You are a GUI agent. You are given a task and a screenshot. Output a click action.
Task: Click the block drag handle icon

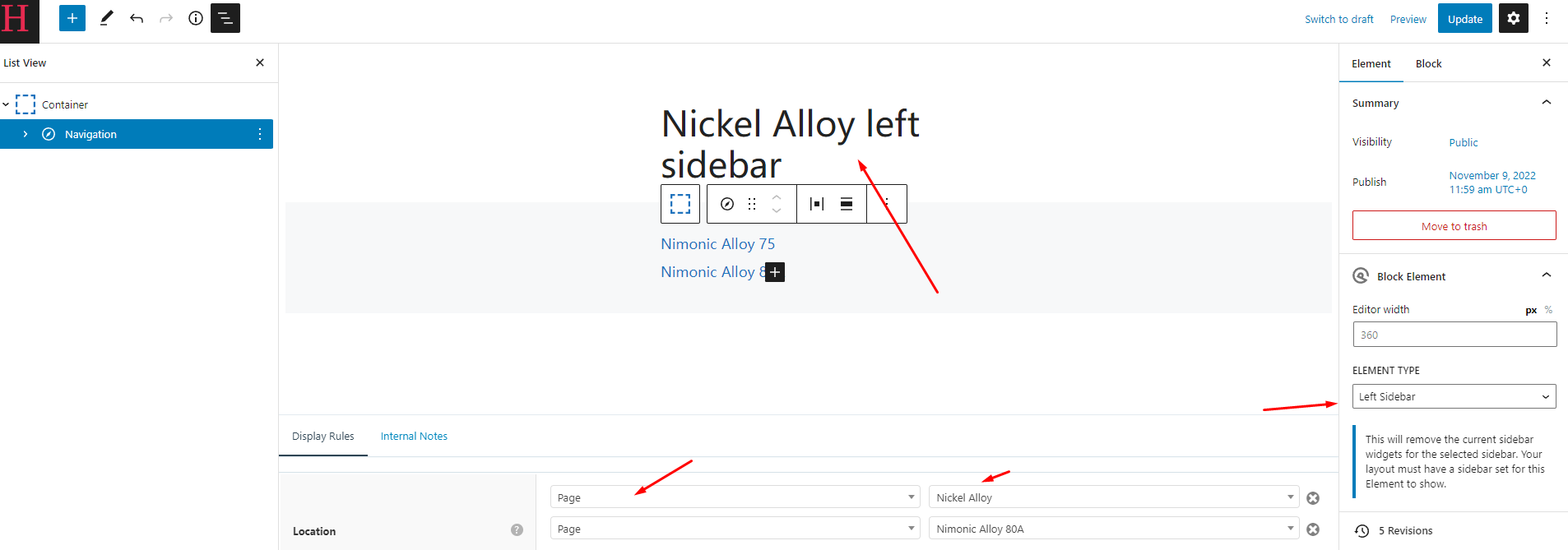click(752, 204)
